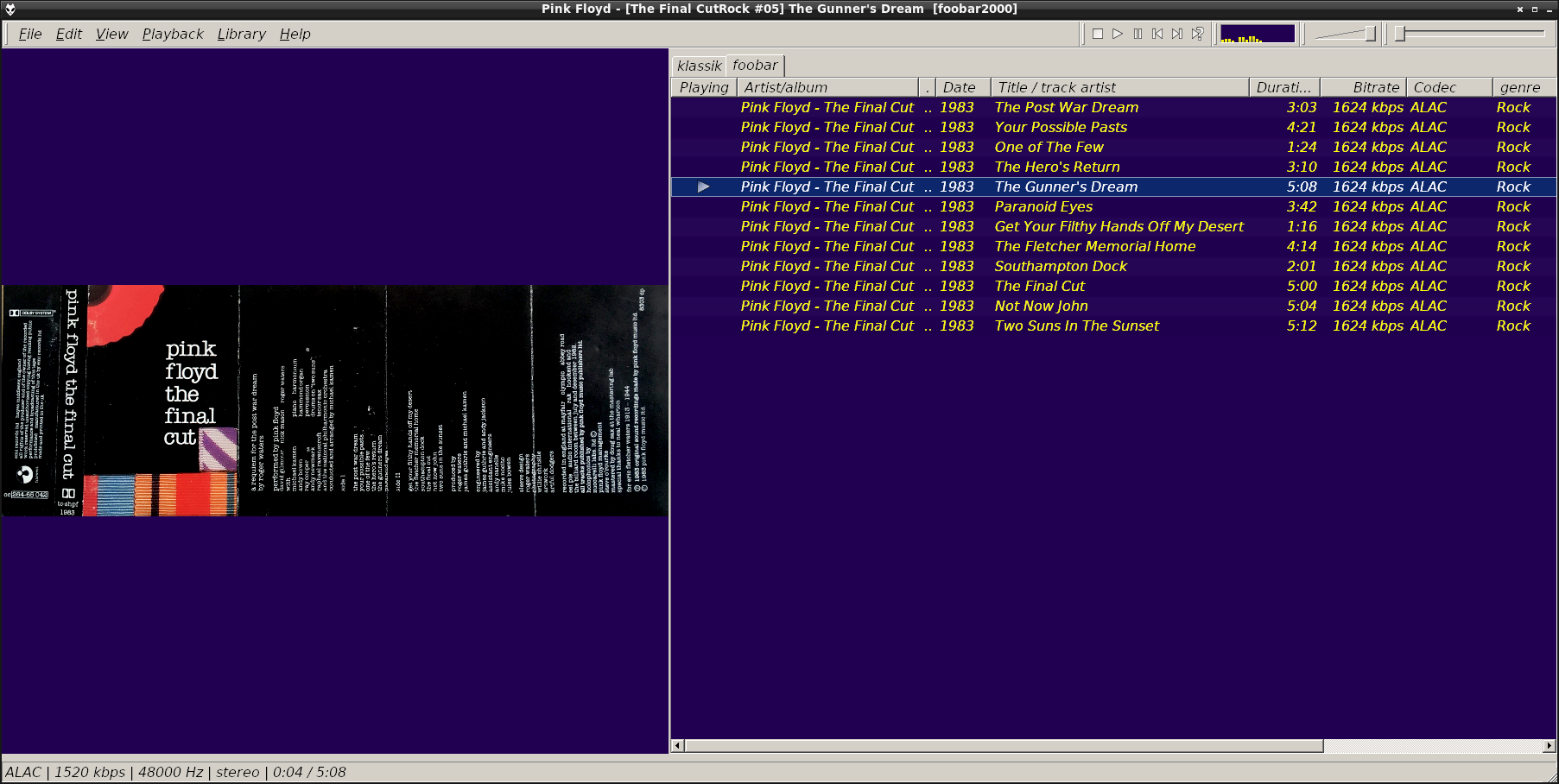Sort by genre column header
This screenshot has width=1559, height=784.
click(x=1524, y=87)
